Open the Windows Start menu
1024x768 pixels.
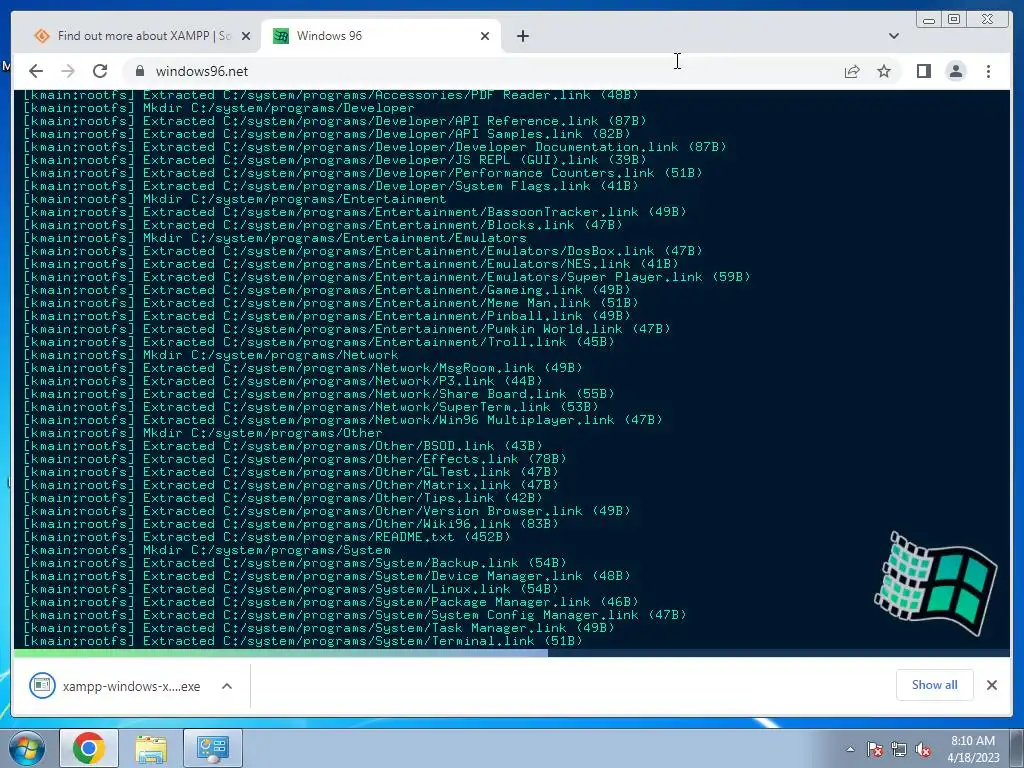pos(26,748)
